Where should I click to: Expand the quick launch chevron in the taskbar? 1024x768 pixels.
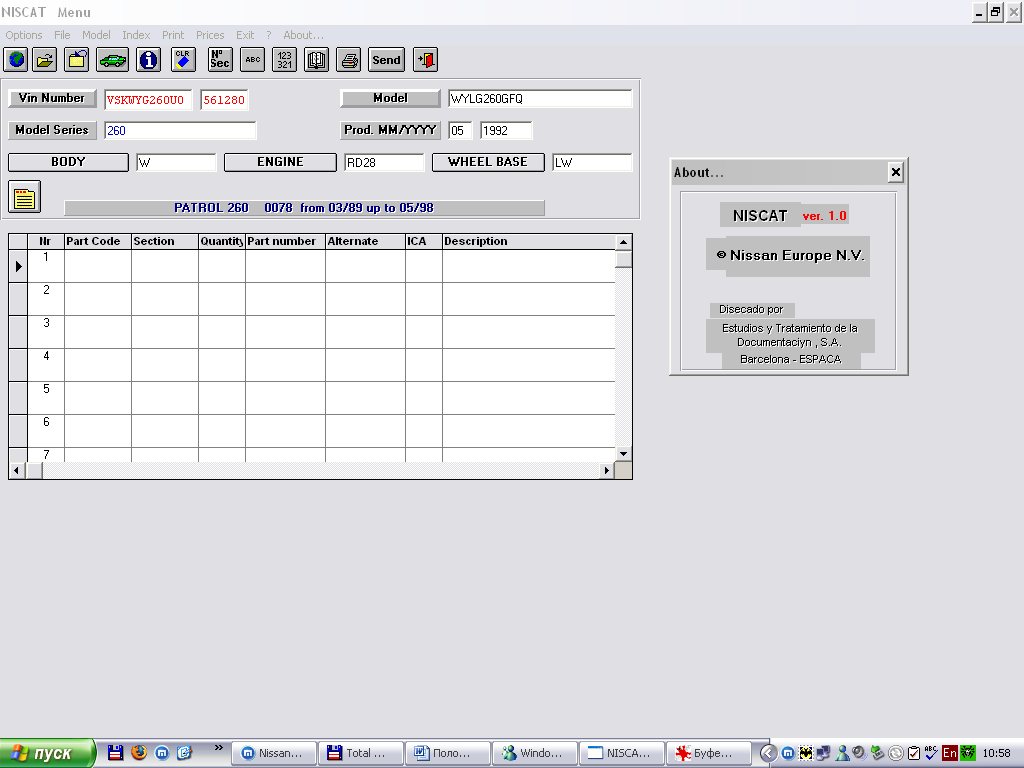point(218,748)
